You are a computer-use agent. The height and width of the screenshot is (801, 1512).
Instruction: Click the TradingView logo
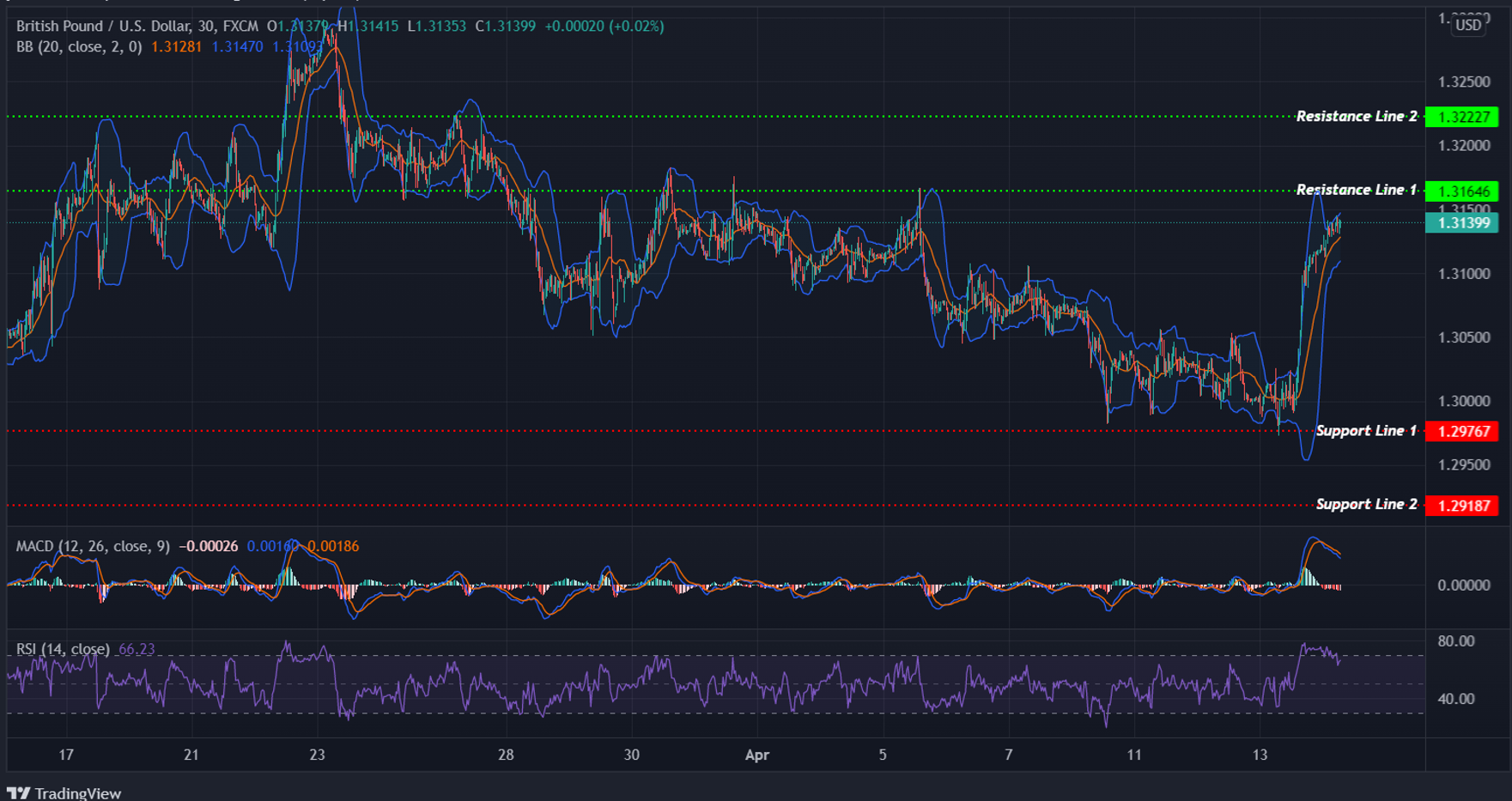coord(64,792)
